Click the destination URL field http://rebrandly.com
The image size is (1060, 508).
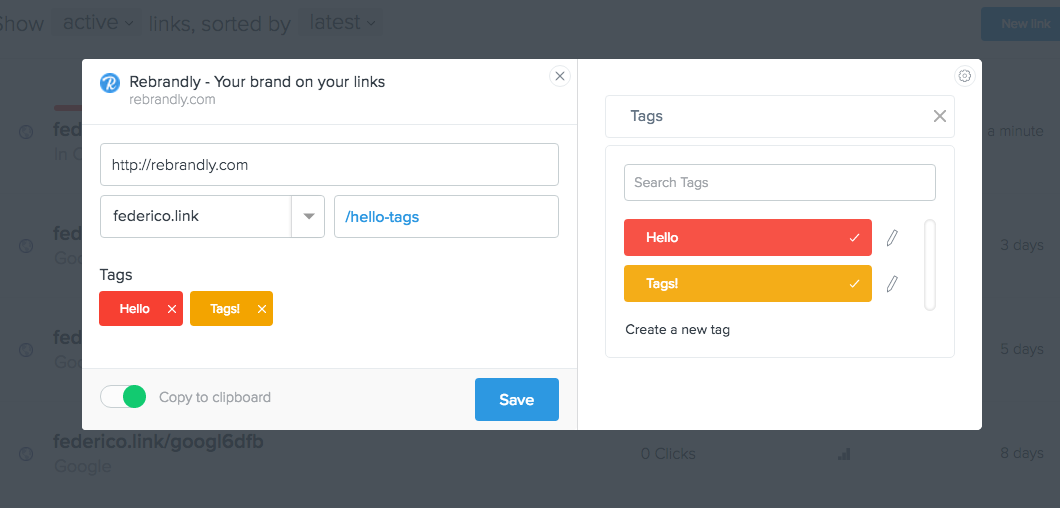pos(329,164)
